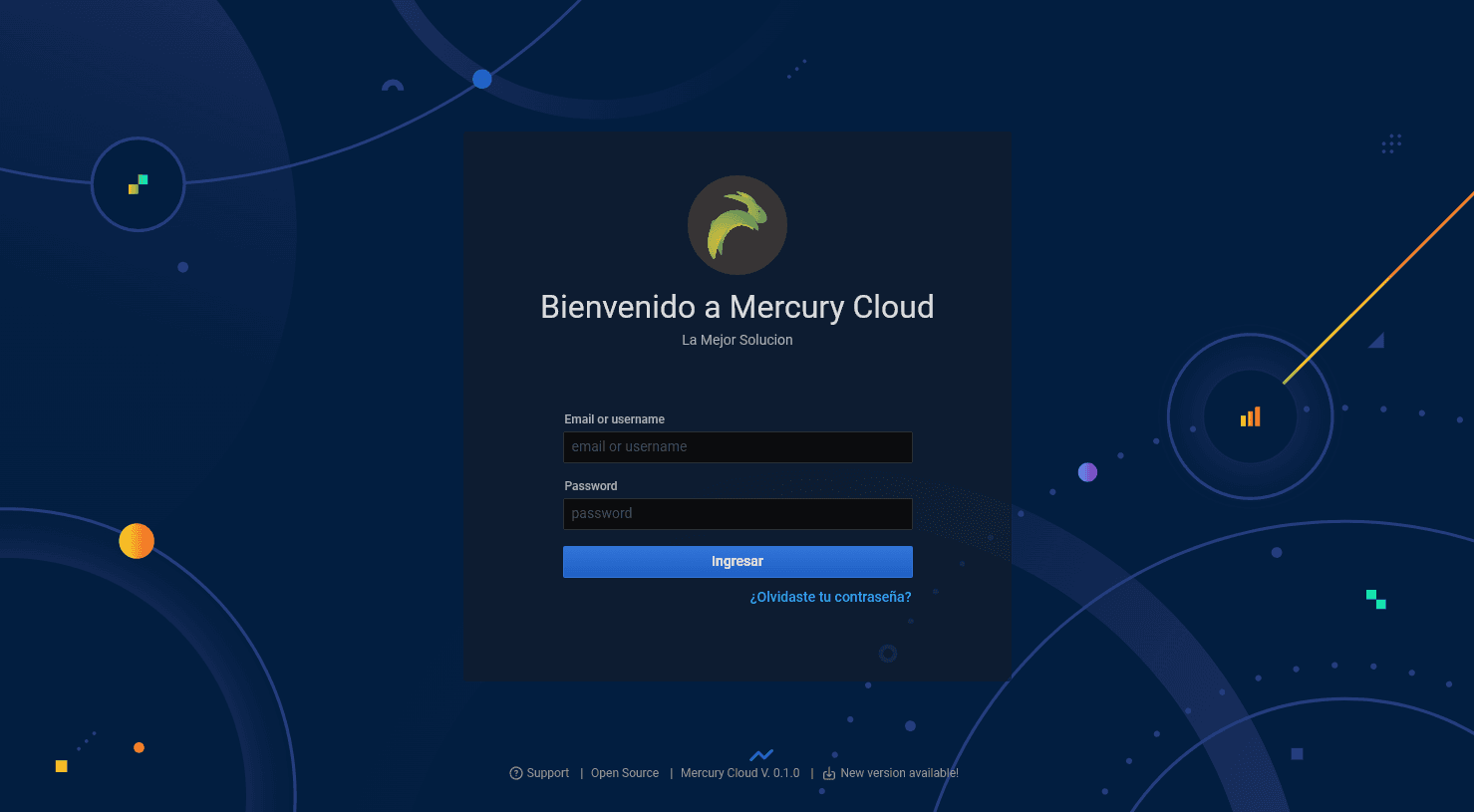Focus the email or username input field
1474x812 pixels.
(737, 446)
